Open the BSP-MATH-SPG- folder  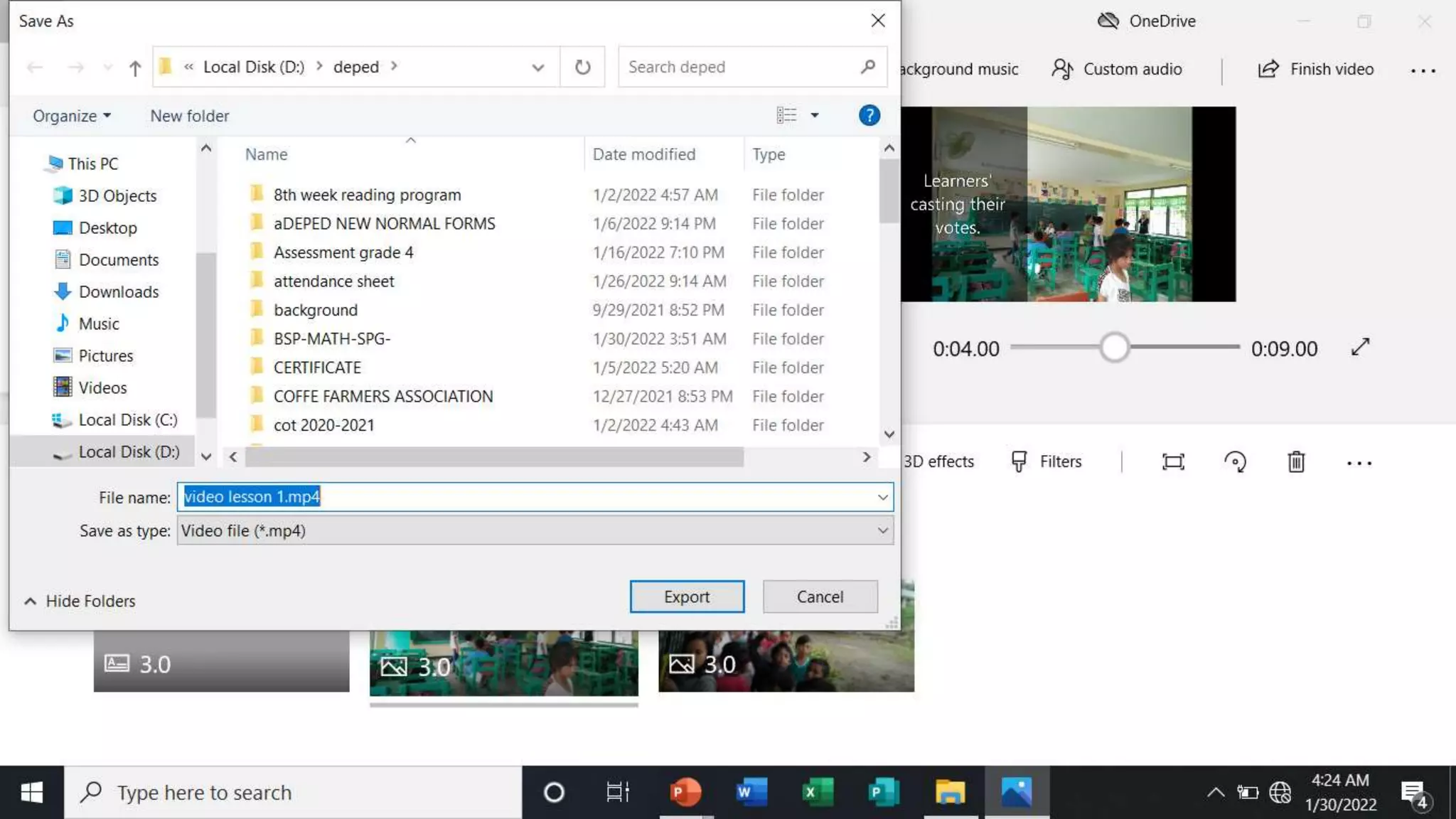(x=331, y=338)
